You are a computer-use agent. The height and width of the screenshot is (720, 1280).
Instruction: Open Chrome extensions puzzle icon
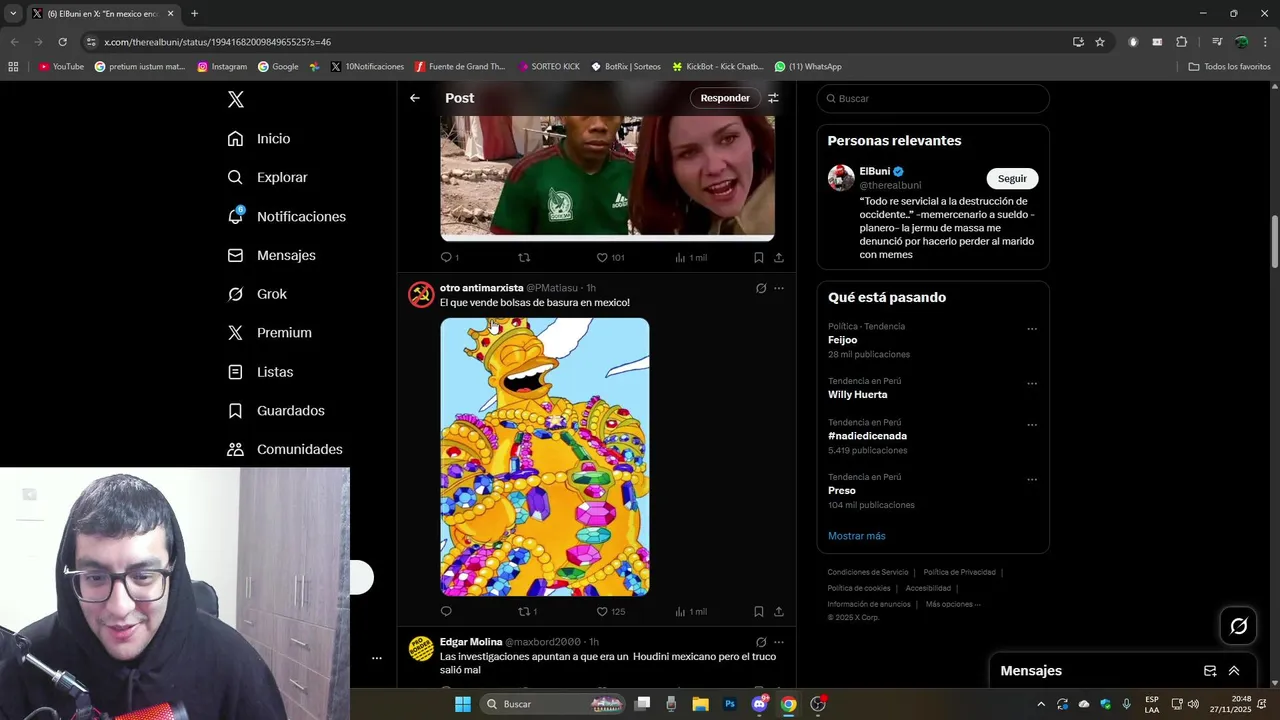click(1181, 42)
